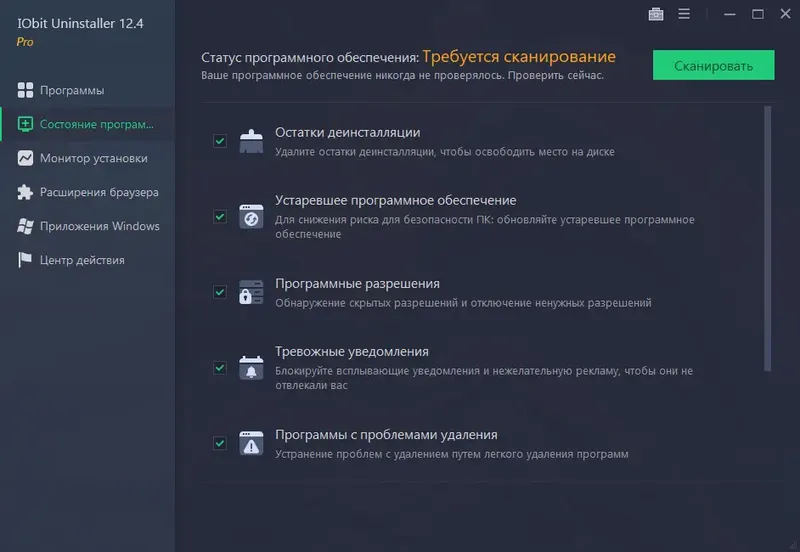Click the vertical scrollbar in scan list
The image size is (800, 552).
[x=767, y=238]
